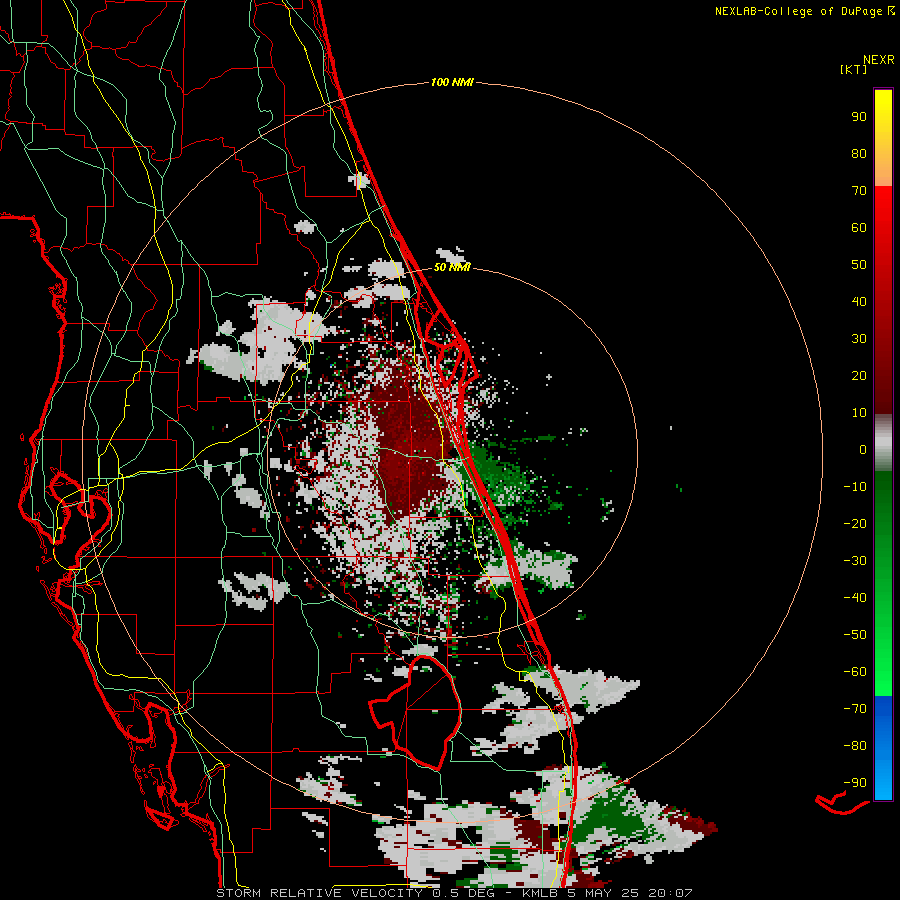Click the -20 value on color scale
This screenshot has width=900, height=900.
[x=855, y=523]
